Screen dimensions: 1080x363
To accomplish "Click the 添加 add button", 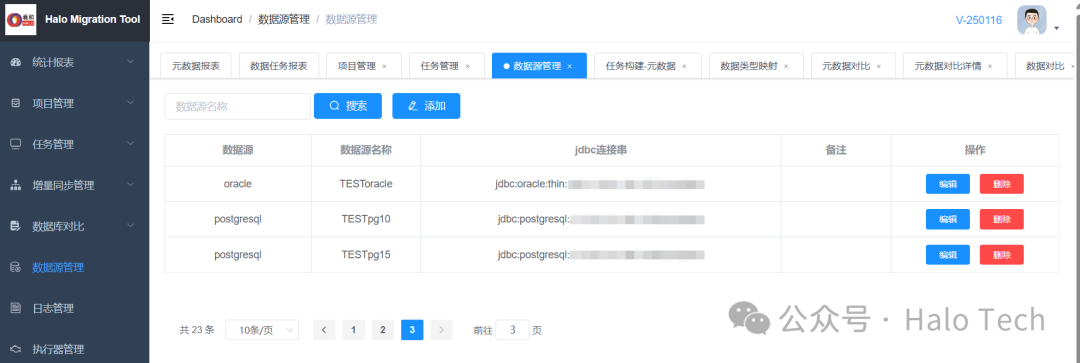I will pyautogui.click(x=426, y=106).
